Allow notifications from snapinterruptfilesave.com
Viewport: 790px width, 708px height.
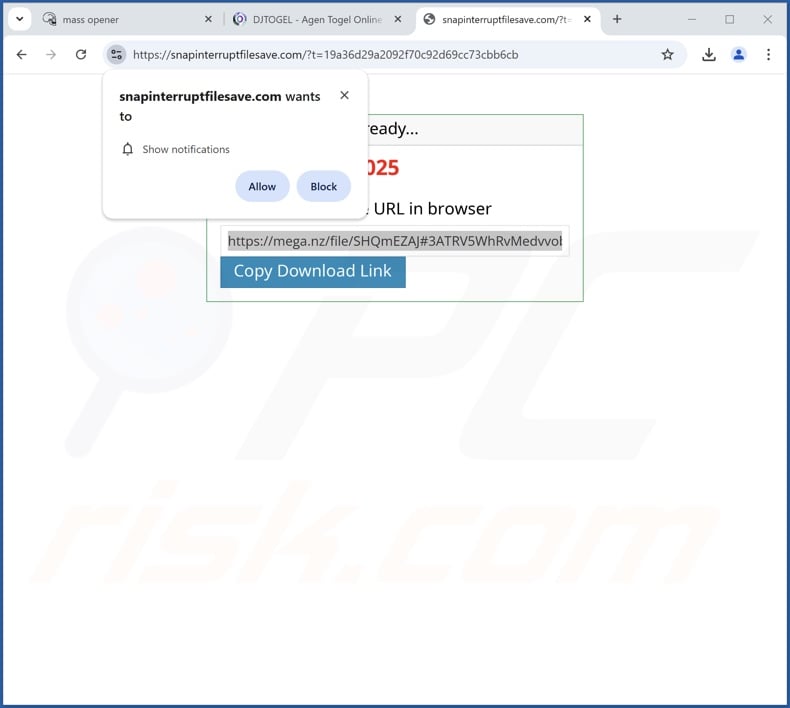(262, 186)
